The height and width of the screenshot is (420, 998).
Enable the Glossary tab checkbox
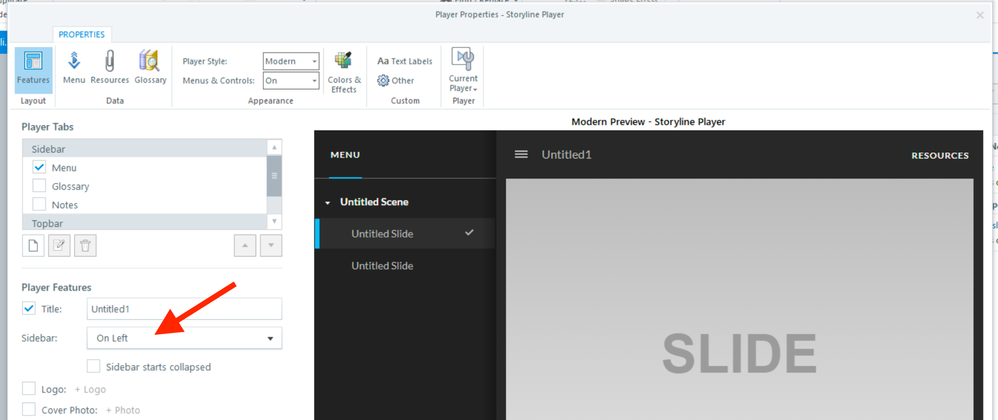(40, 186)
